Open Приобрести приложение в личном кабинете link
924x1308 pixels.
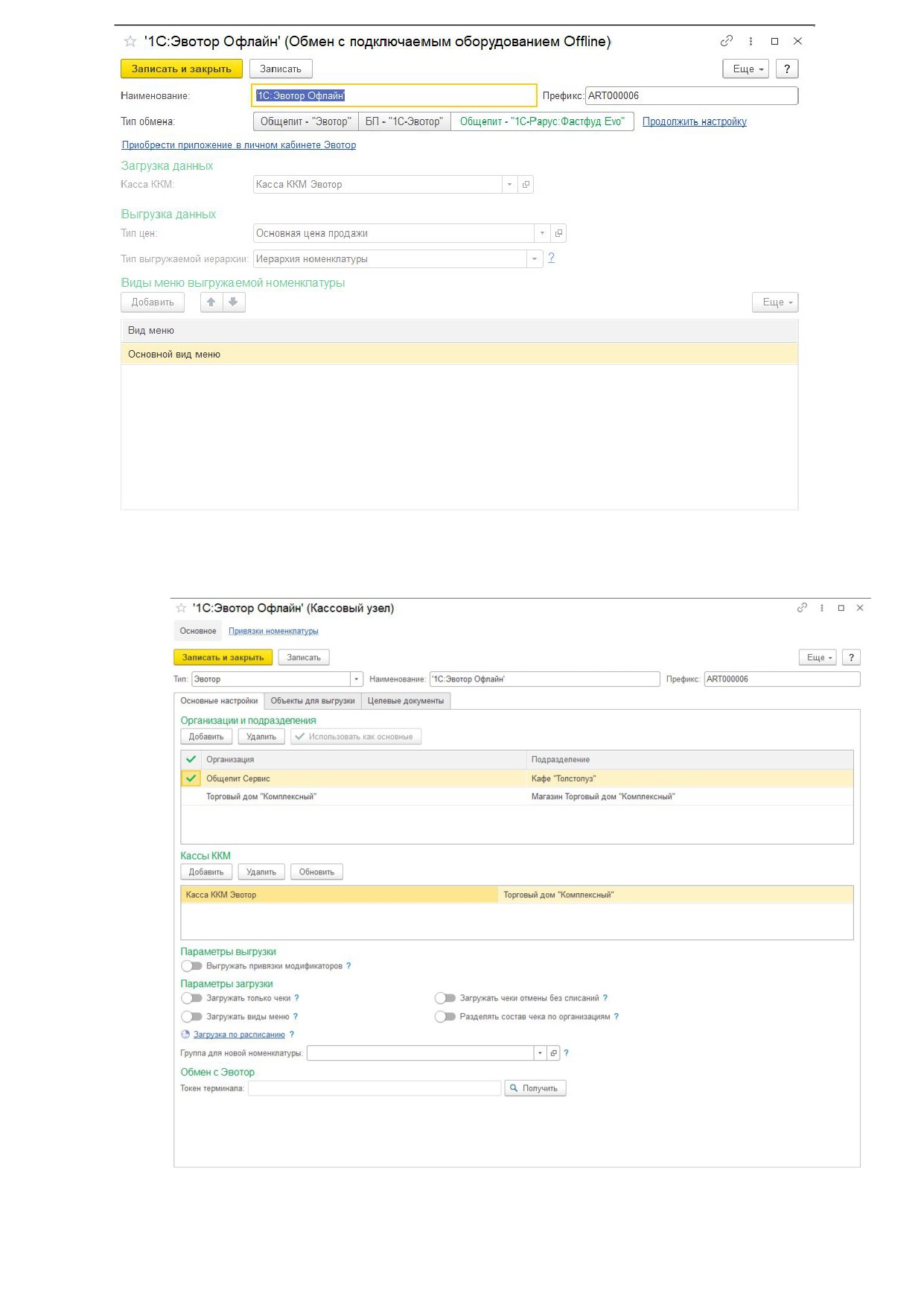[239, 145]
